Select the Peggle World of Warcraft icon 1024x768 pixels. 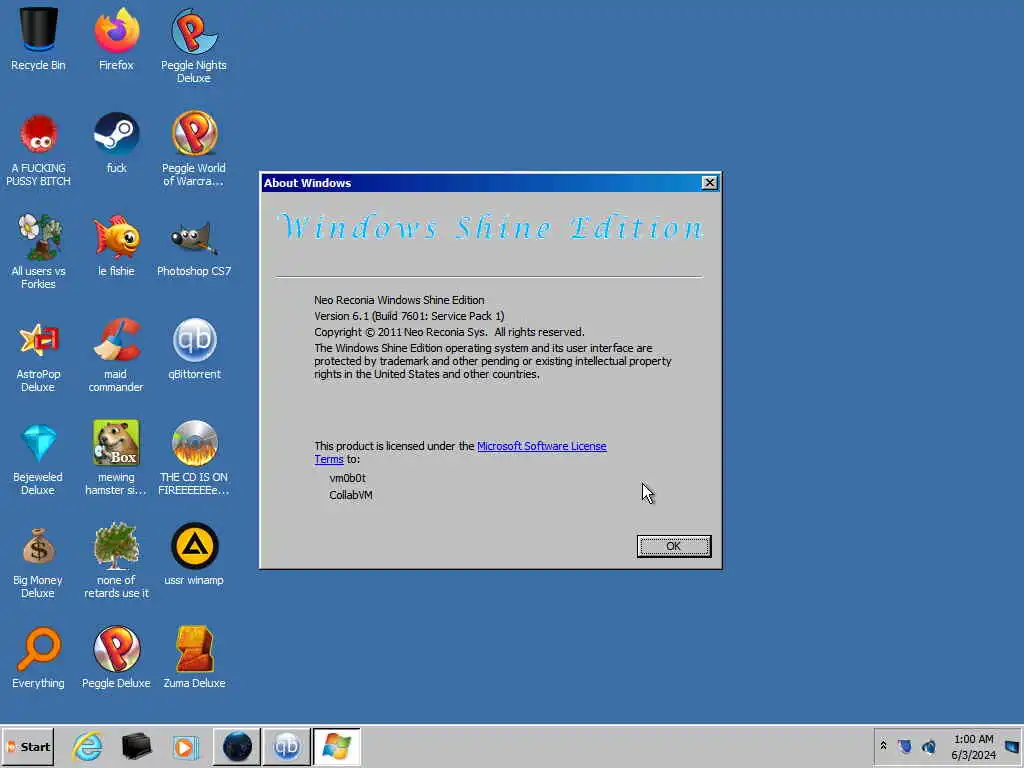pyautogui.click(x=194, y=149)
